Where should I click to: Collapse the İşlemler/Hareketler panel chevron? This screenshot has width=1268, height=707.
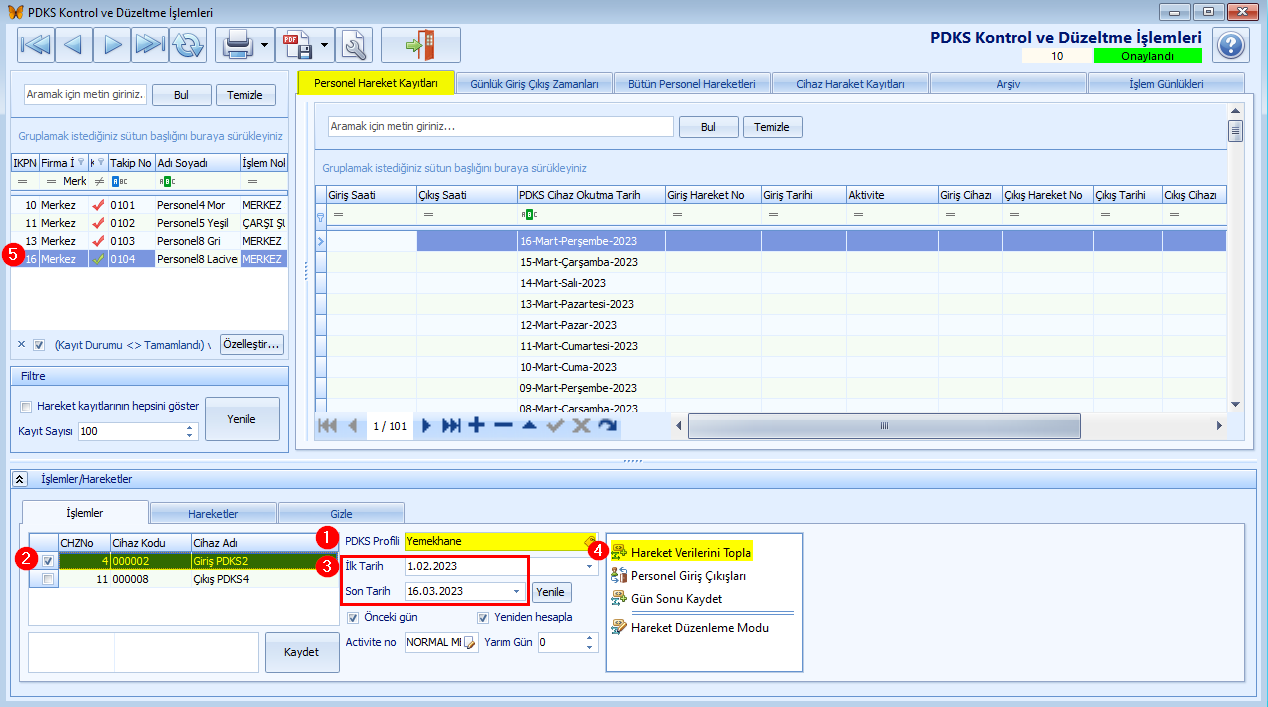(x=19, y=479)
